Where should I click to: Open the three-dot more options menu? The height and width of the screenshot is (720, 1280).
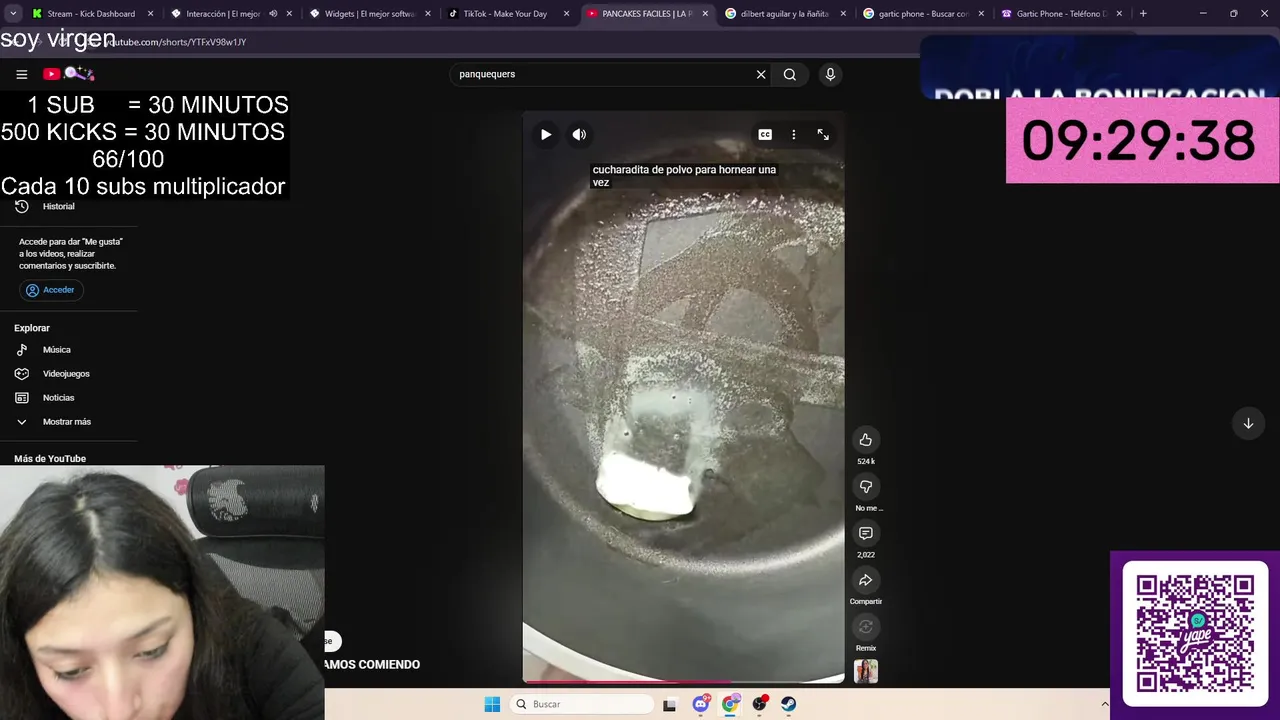coord(794,134)
